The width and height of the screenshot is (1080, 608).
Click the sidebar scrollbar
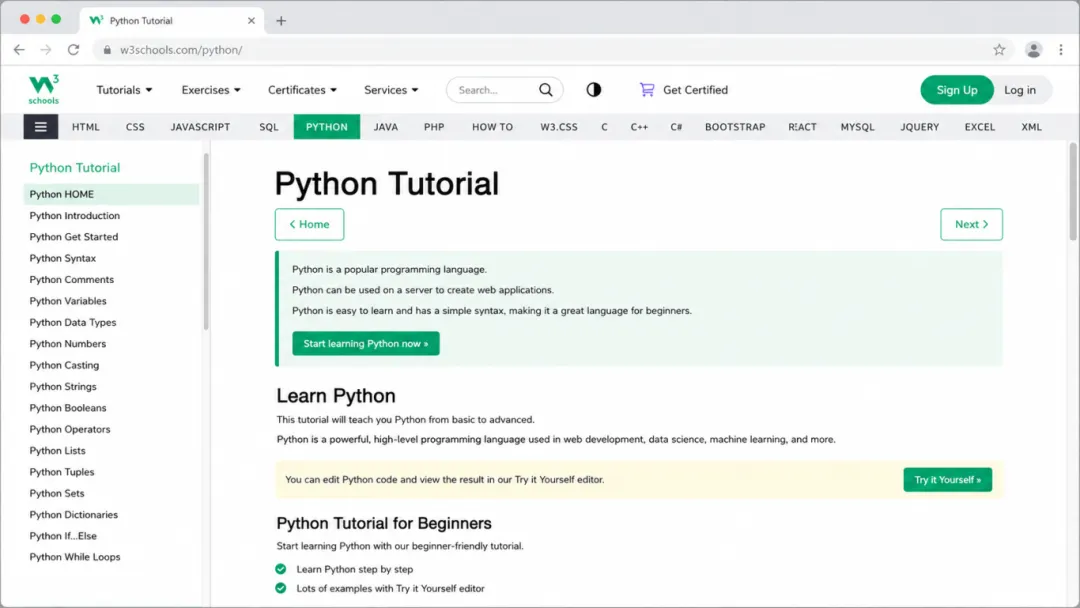pos(205,241)
